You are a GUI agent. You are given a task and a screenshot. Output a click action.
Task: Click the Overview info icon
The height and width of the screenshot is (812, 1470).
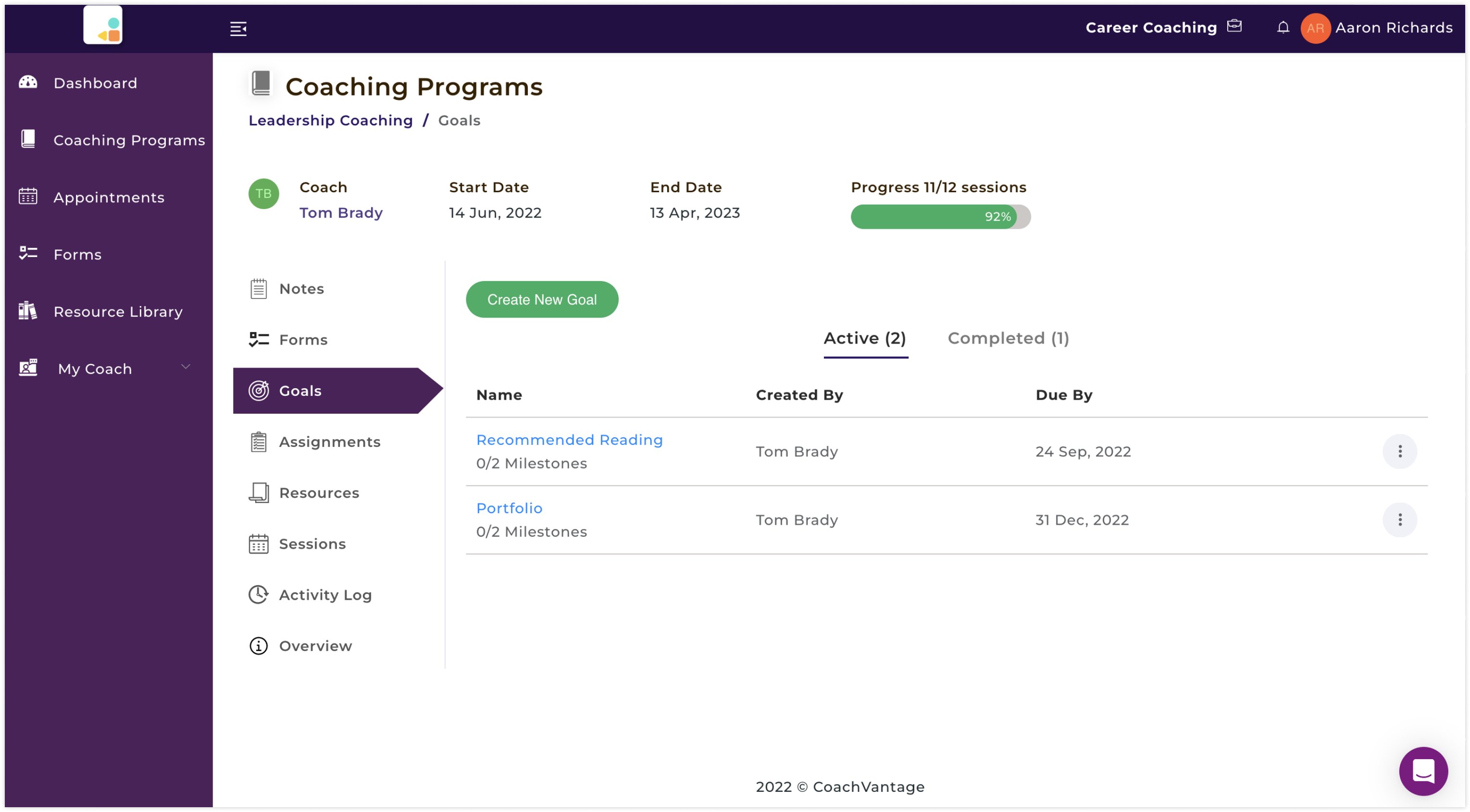pyautogui.click(x=259, y=646)
